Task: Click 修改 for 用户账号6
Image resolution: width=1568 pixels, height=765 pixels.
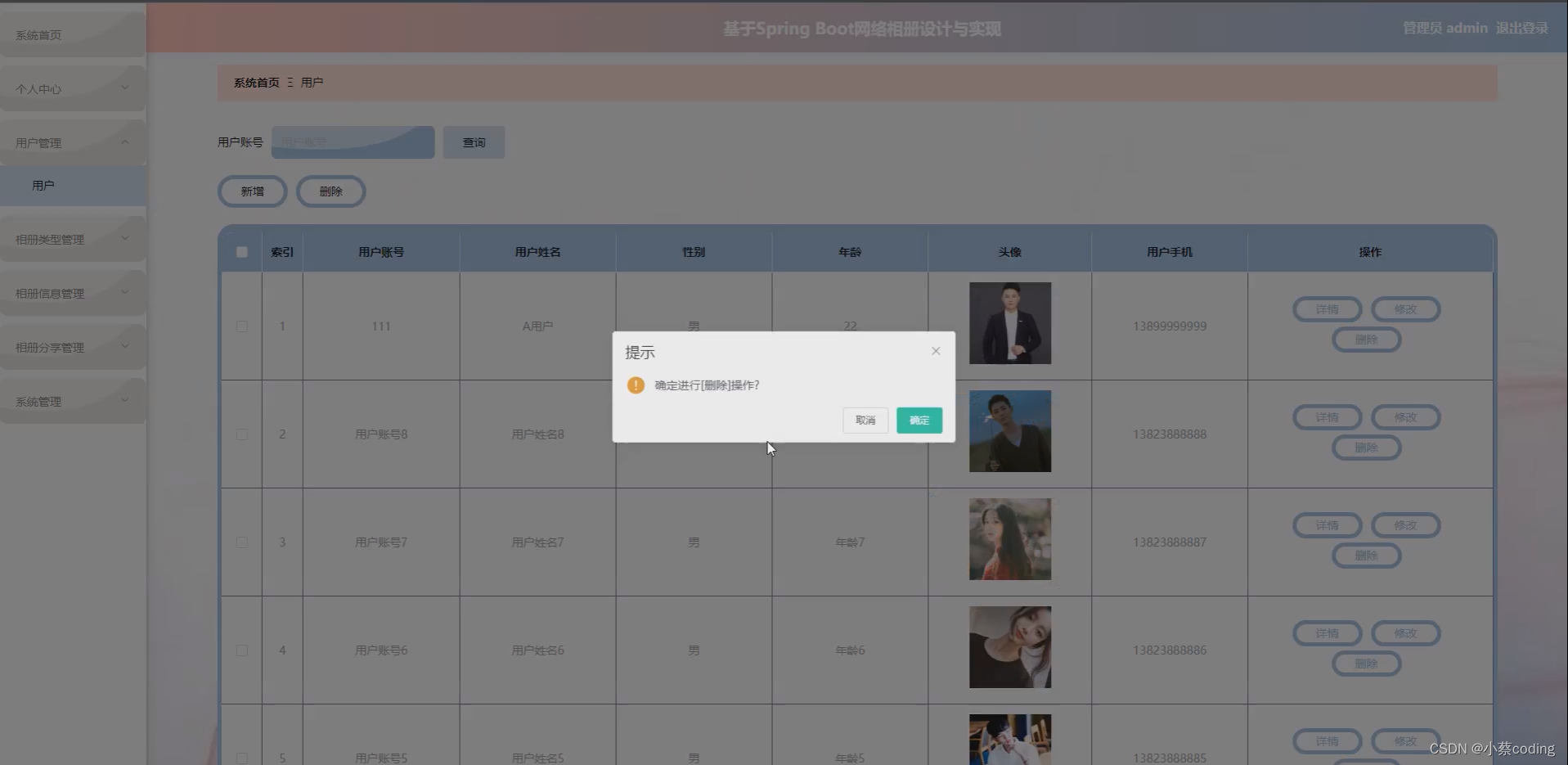Action: pos(1405,633)
